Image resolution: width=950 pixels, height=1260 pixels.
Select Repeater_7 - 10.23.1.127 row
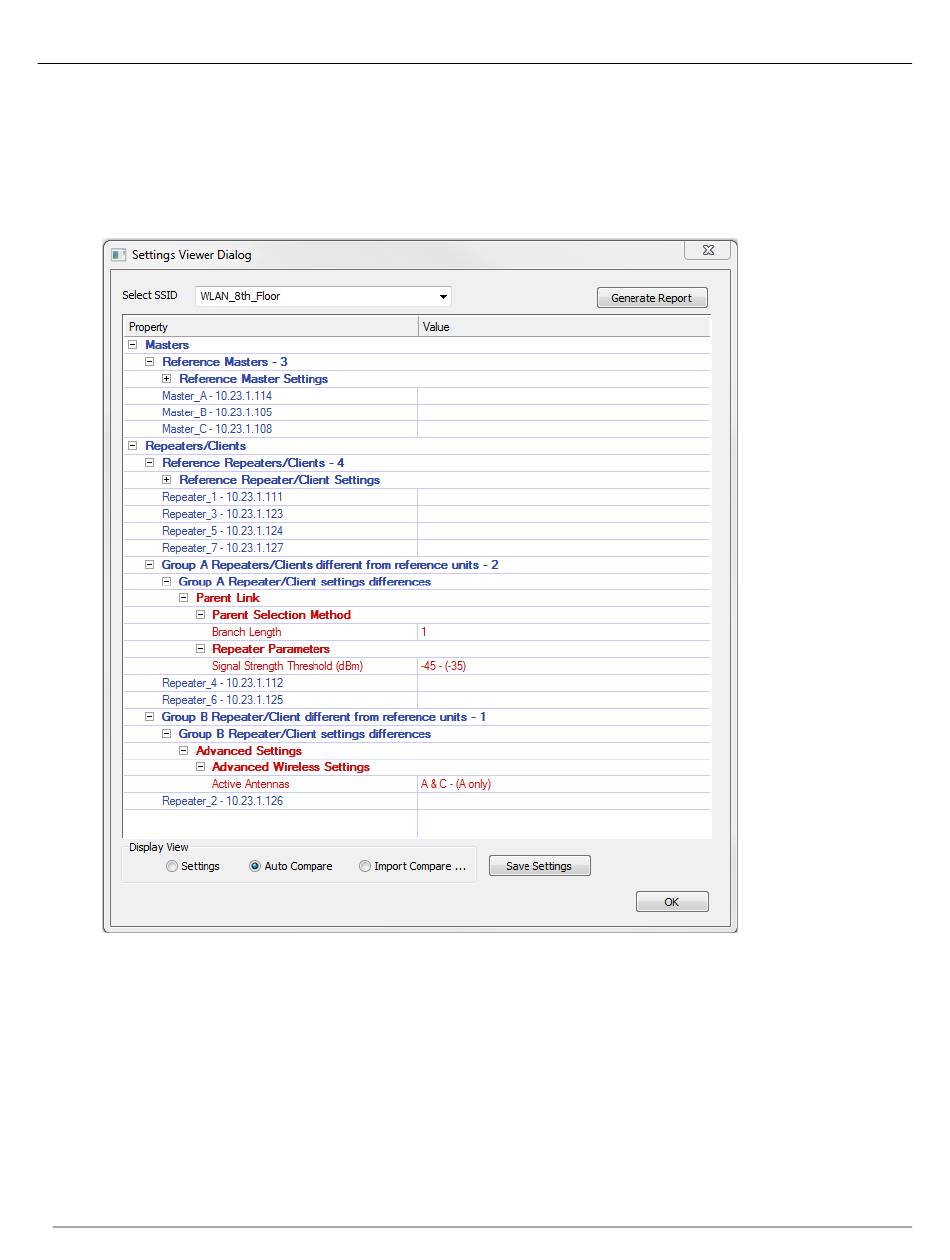tap(416, 548)
